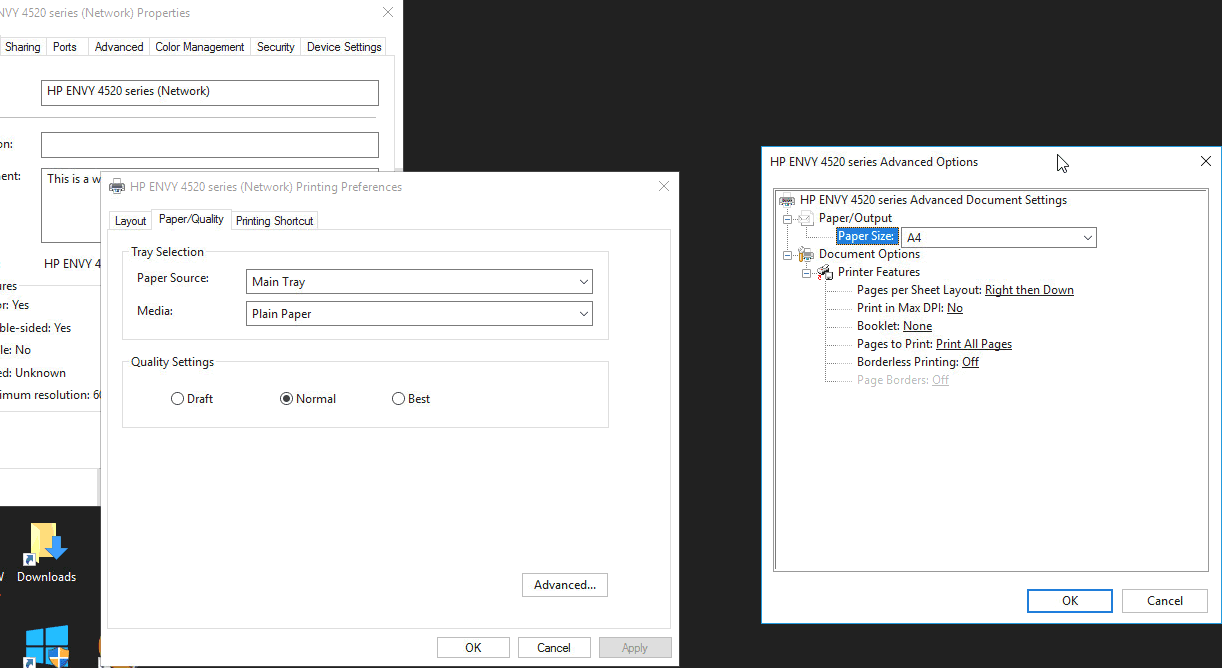1222x668 pixels.
Task: Select the Normal quality option
Action: click(x=287, y=399)
